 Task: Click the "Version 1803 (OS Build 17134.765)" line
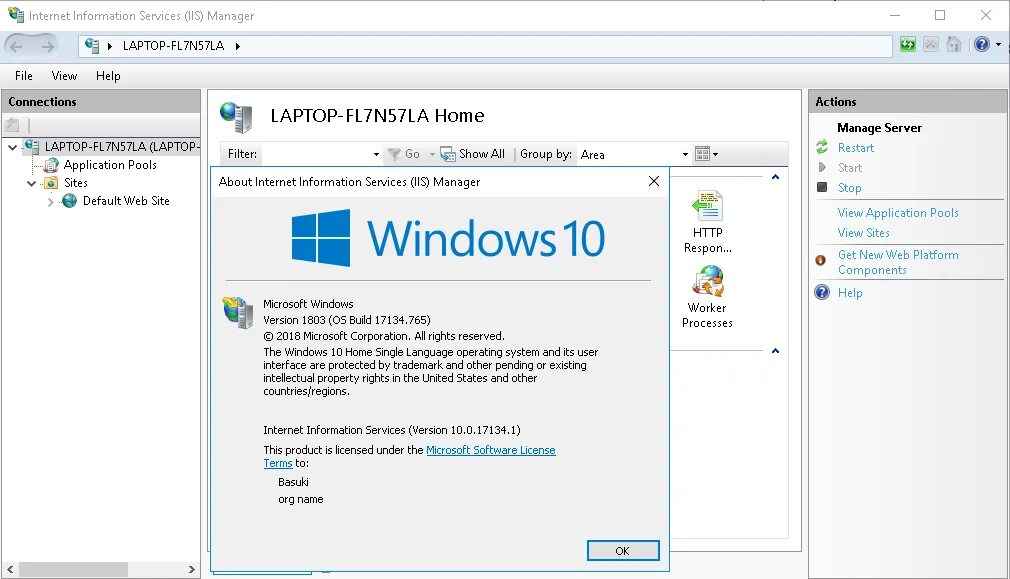pyautogui.click(x=347, y=320)
